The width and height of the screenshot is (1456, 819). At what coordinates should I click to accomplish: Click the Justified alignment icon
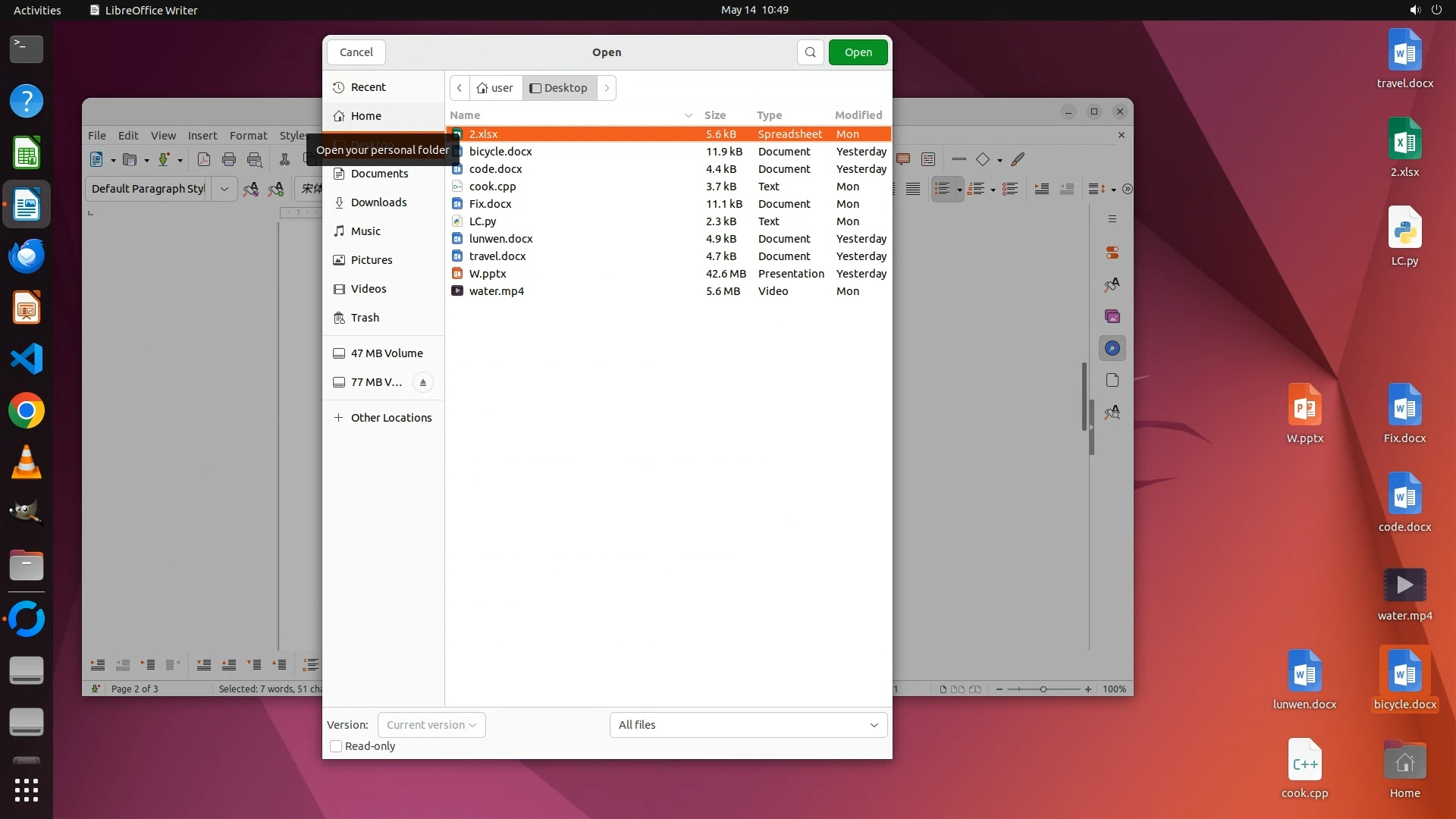click(x=913, y=189)
